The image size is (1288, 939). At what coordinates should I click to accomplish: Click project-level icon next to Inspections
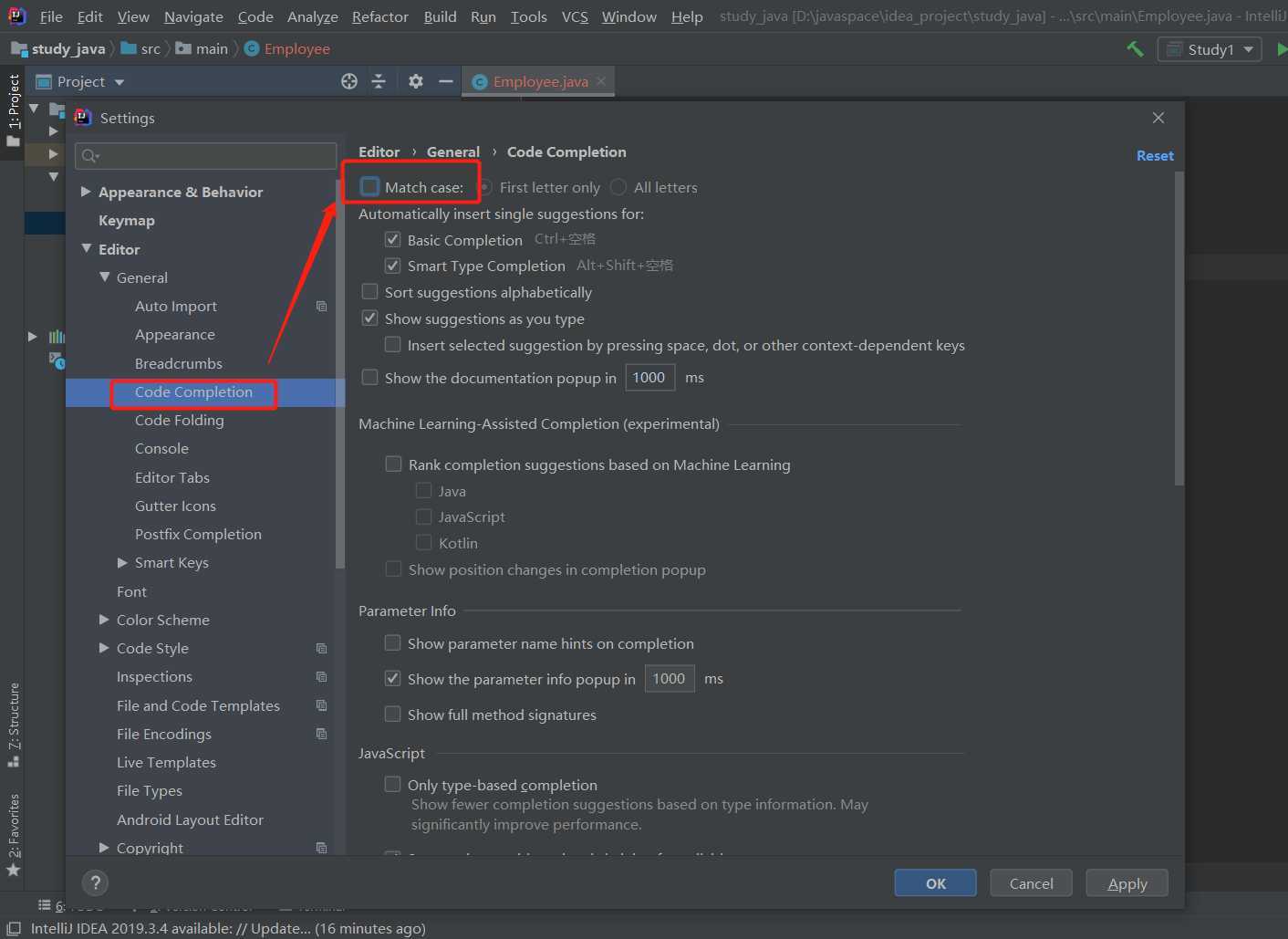coord(321,677)
